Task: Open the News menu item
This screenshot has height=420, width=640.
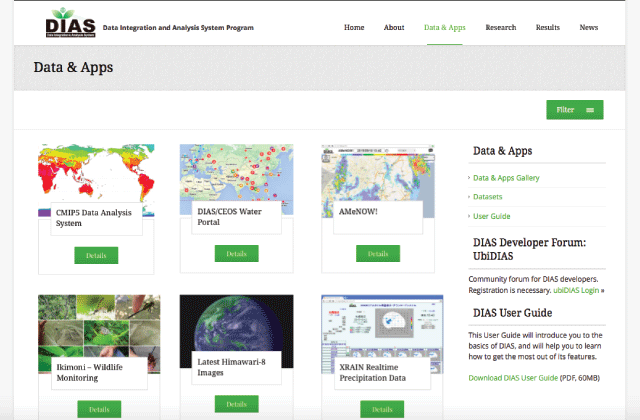Action: (x=589, y=27)
